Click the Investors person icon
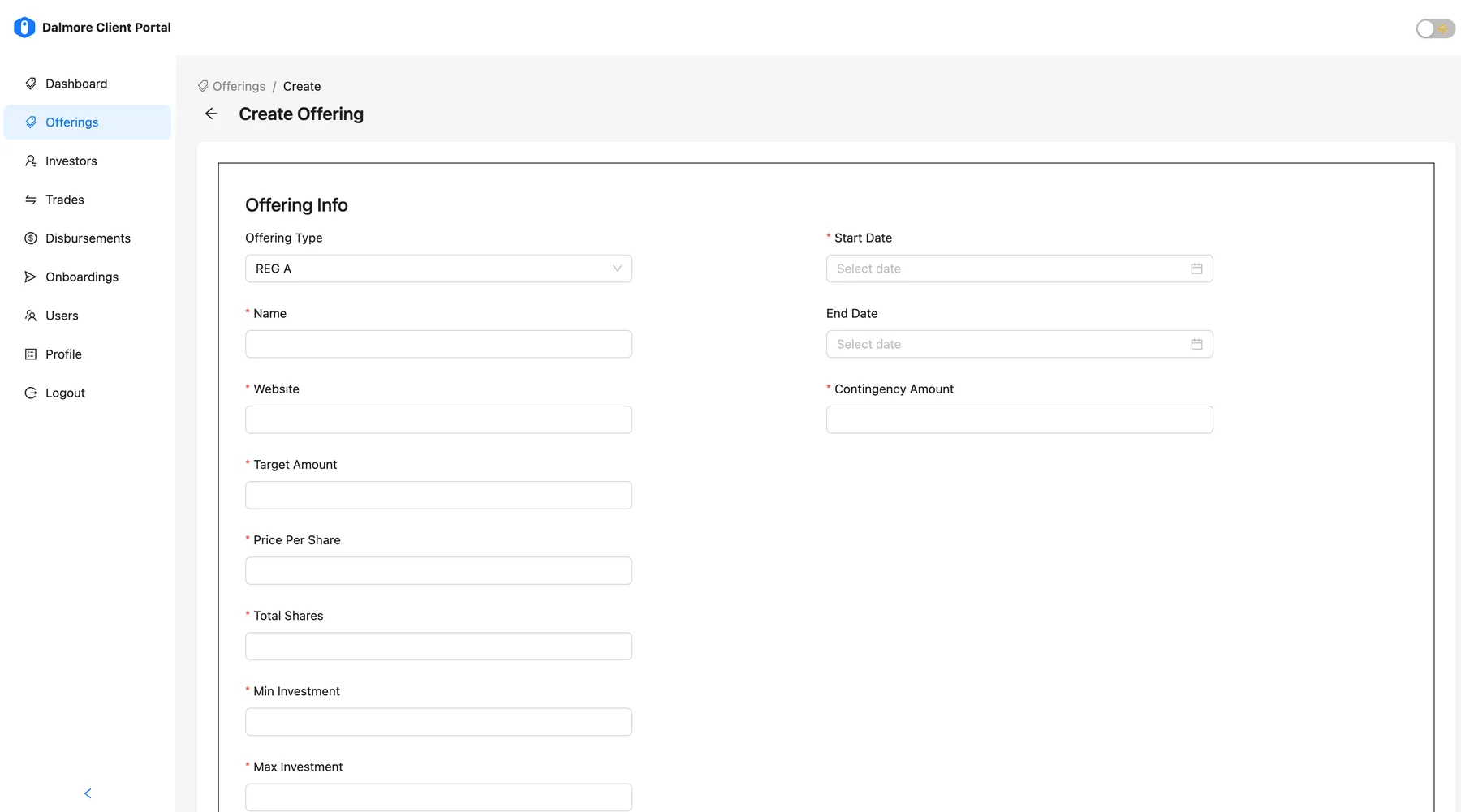The width and height of the screenshot is (1461, 812). (31, 161)
